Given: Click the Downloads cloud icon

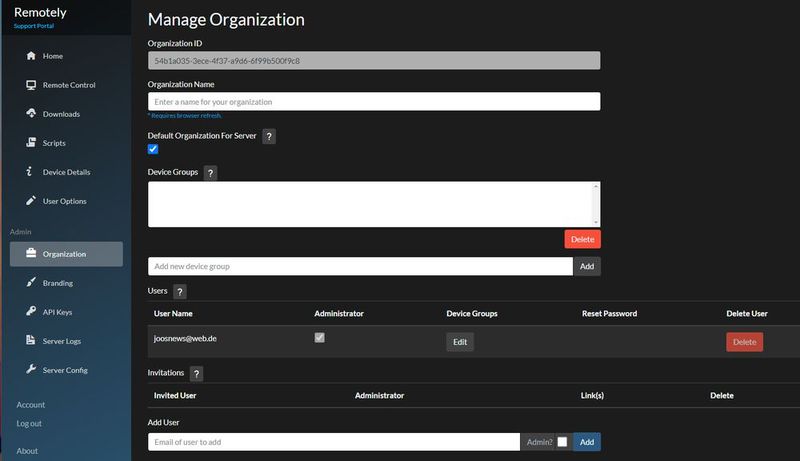Looking at the screenshot, I should pyautogui.click(x=32, y=114).
